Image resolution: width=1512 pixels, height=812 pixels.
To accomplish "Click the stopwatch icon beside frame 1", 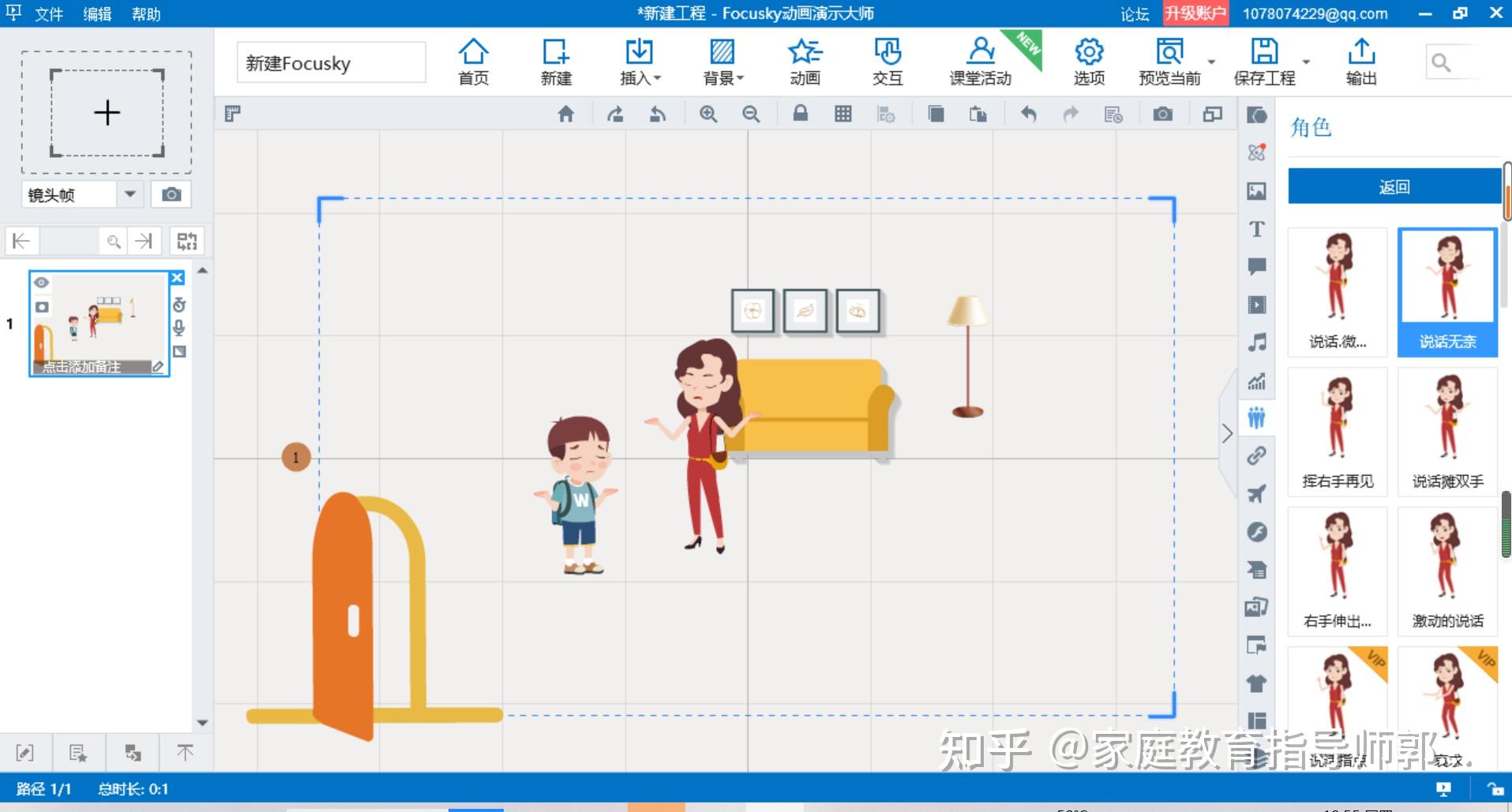I will tap(179, 305).
